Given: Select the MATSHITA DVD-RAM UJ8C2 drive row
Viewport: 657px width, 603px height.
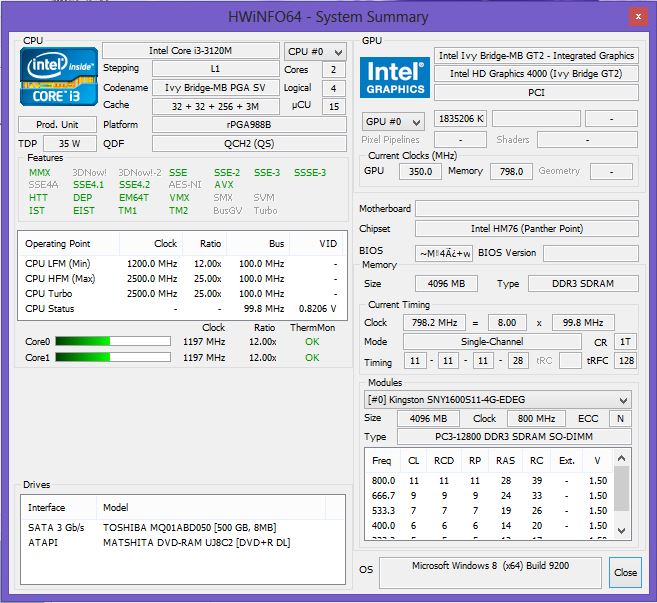Looking at the screenshot, I should click(183, 543).
